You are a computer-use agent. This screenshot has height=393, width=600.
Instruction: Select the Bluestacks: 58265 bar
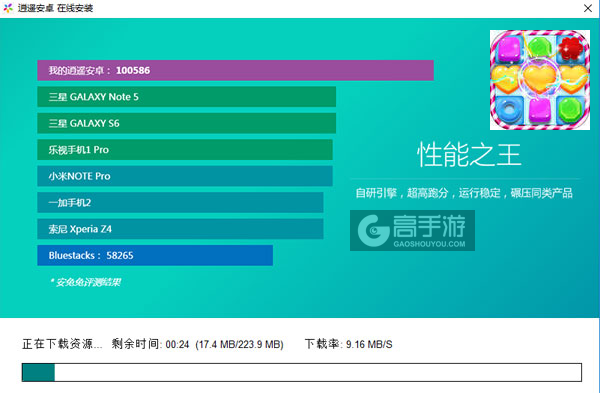tap(155, 255)
